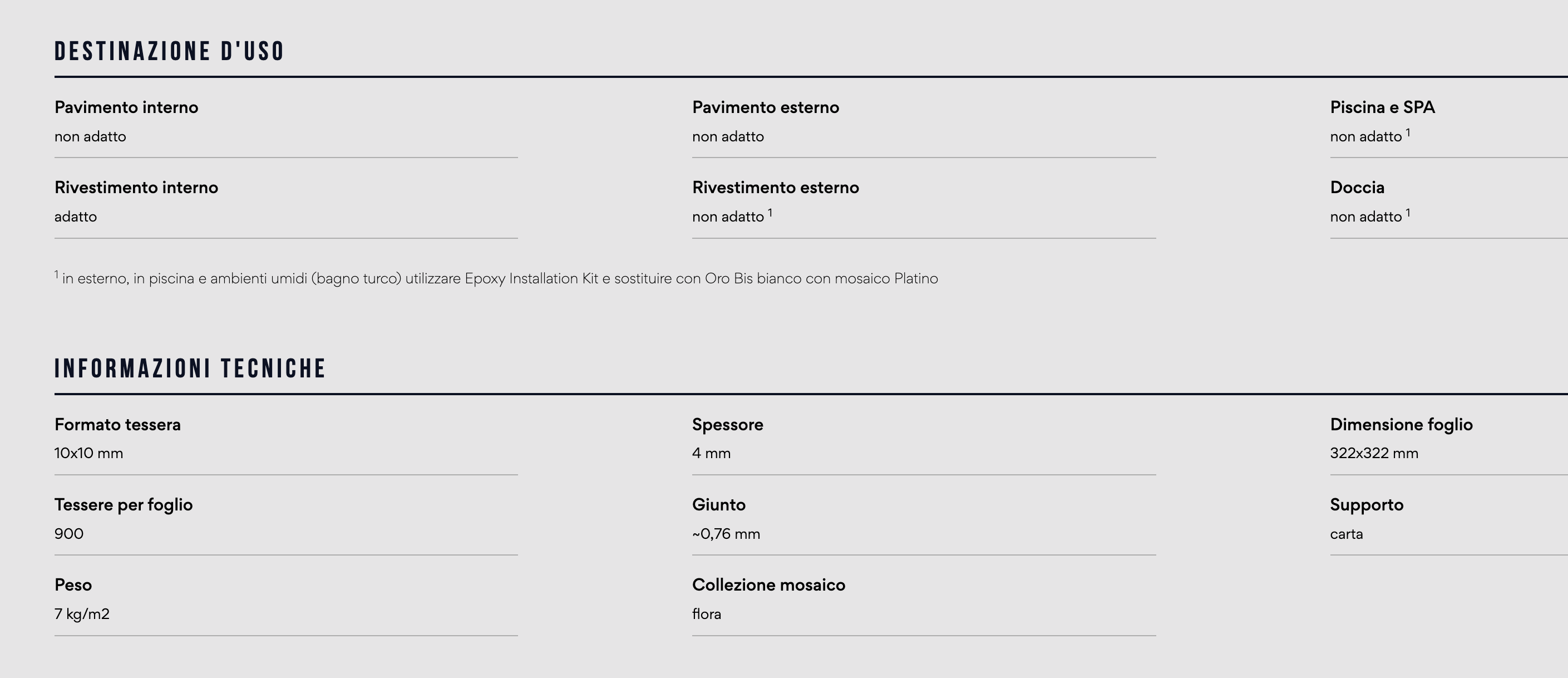Viewport: 1568px width, 678px height.
Task: Click the Piscina e SPA label
Action: (1382, 107)
